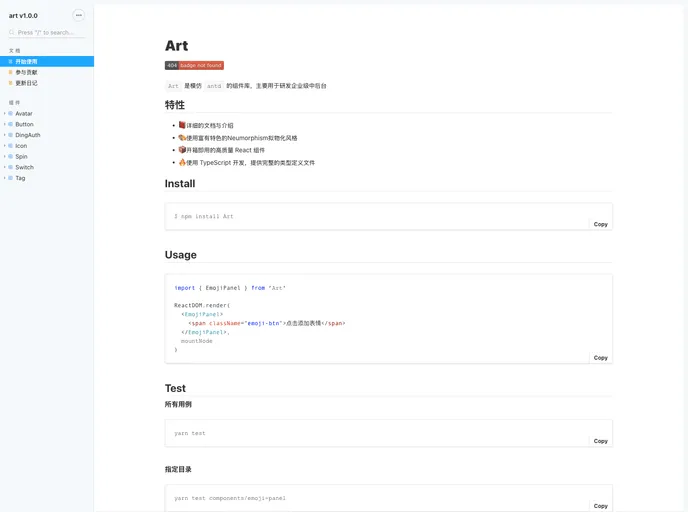688x512 pixels.
Task: Expand the Switch component arrow
Action: tap(4, 167)
